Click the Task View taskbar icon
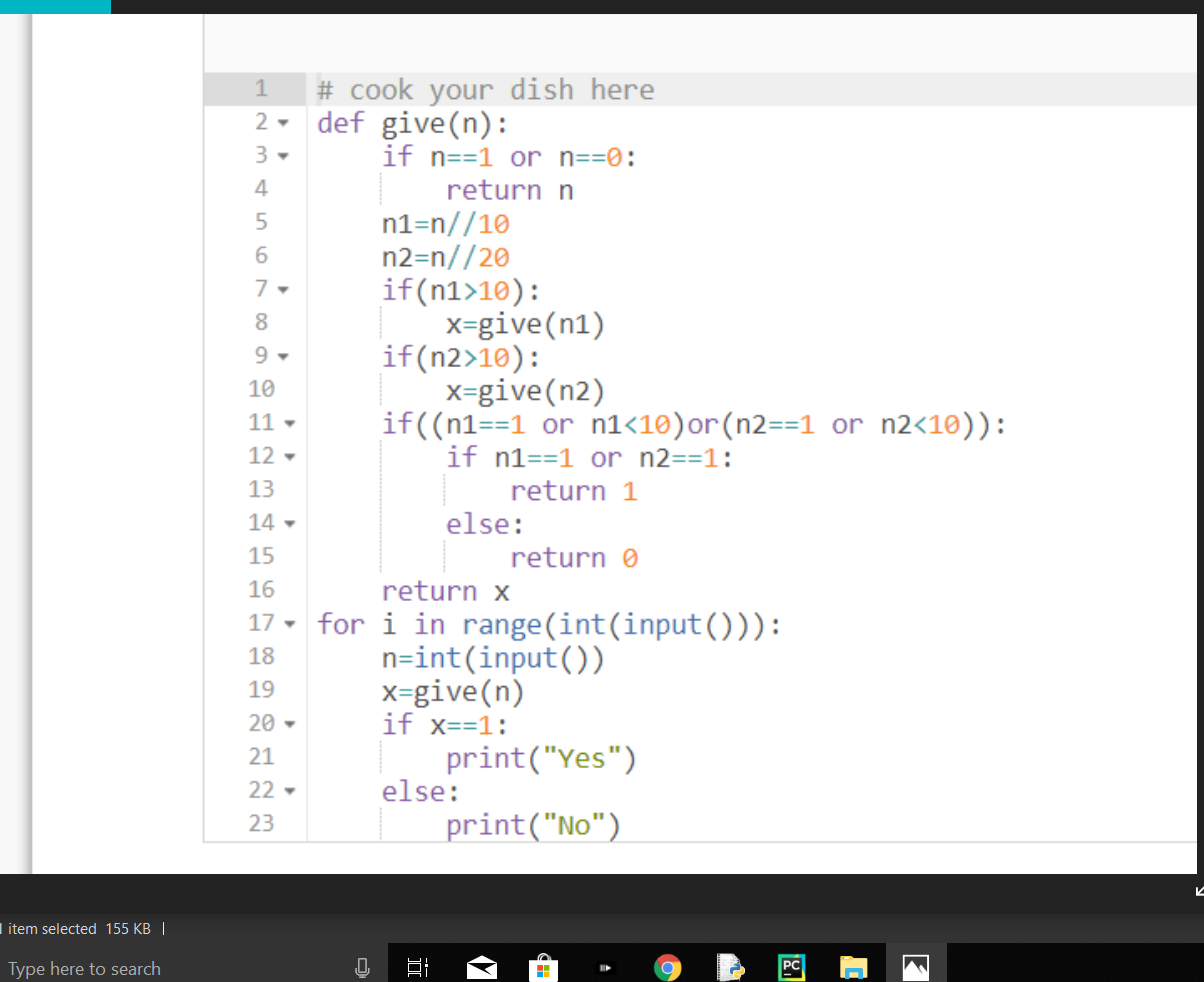 tap(419, 967)
